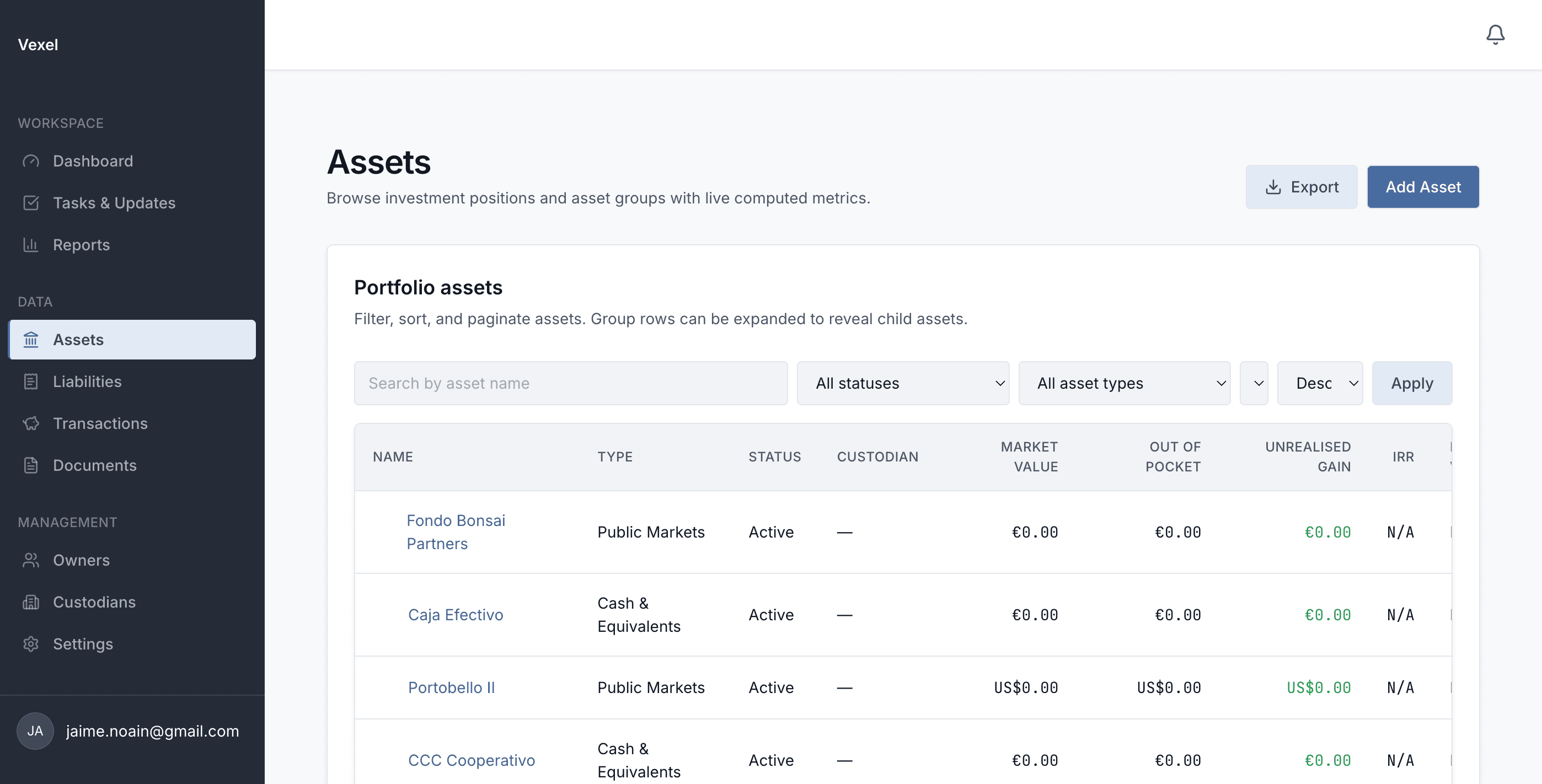
Task: Select Liabilities in the sidebar
Action: pyautogui.click(x=86, y=381)
